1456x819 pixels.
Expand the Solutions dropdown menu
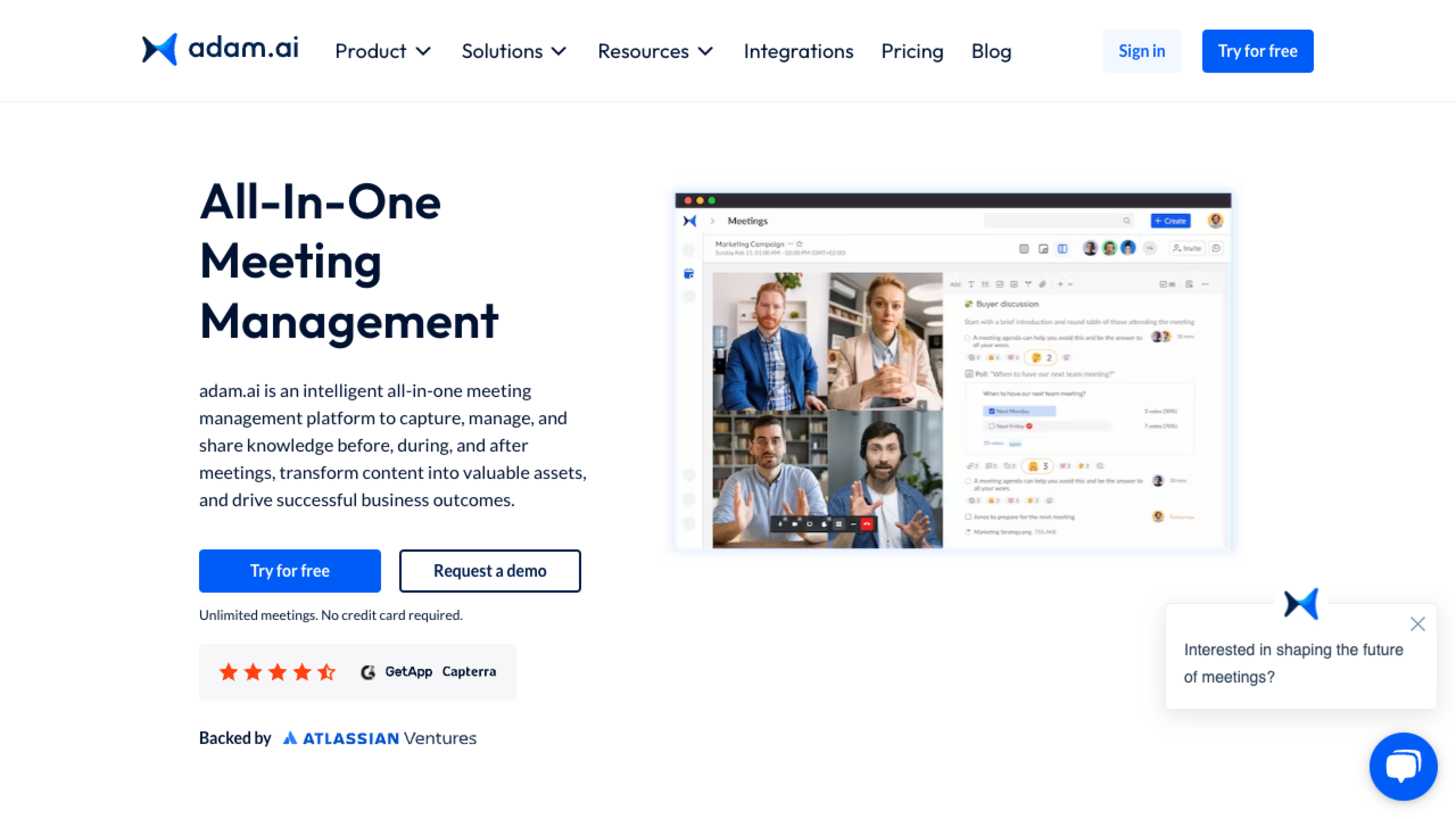pos(514,52)
